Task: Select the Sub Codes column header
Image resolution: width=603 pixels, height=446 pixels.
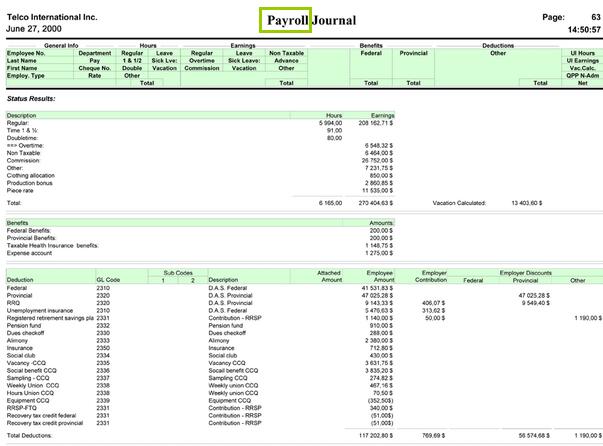Action: point(177,272)
